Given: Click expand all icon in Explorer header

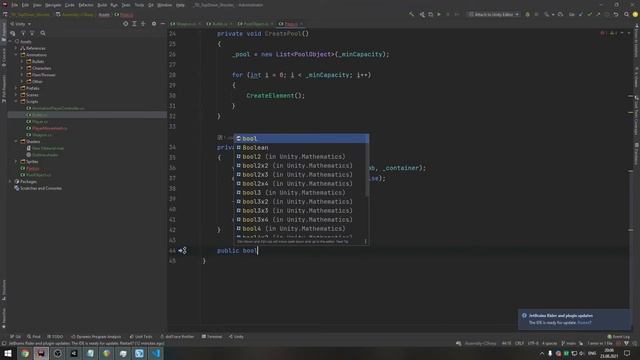Looking at the screenshot, I should 134,24.
